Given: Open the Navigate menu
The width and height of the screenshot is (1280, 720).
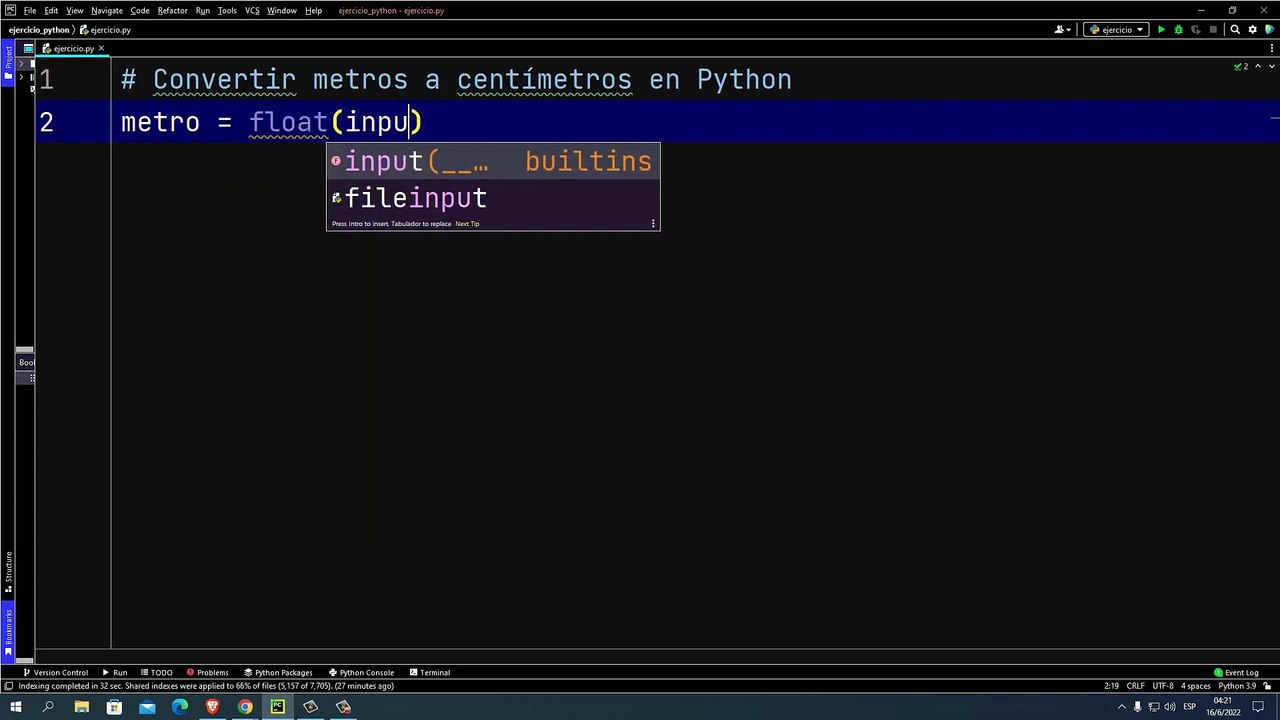Looking at the screenshot, I should coord(107,11).
